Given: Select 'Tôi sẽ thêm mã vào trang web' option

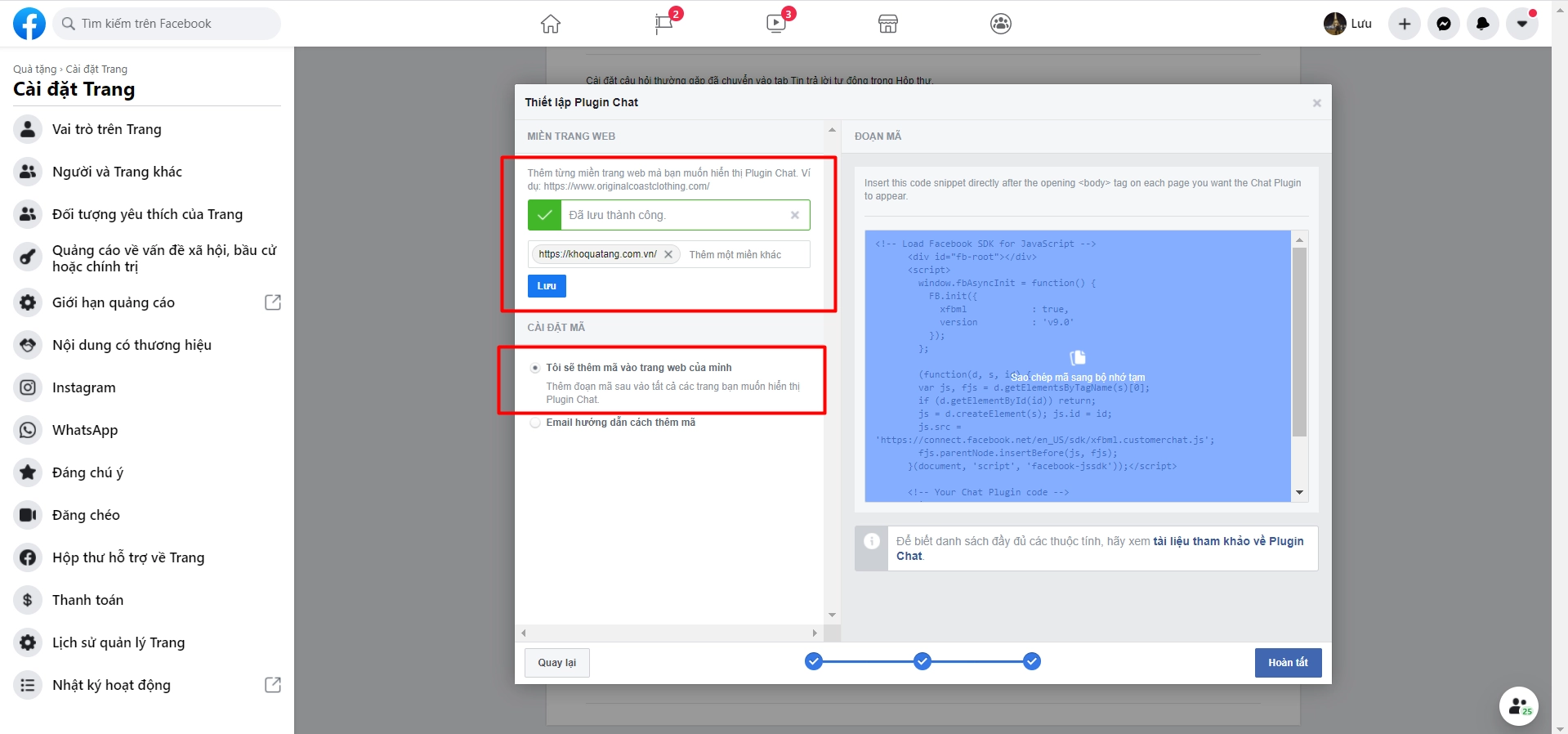Looking at the screenshot, I should pyautogui.click(x=535, y=368).
